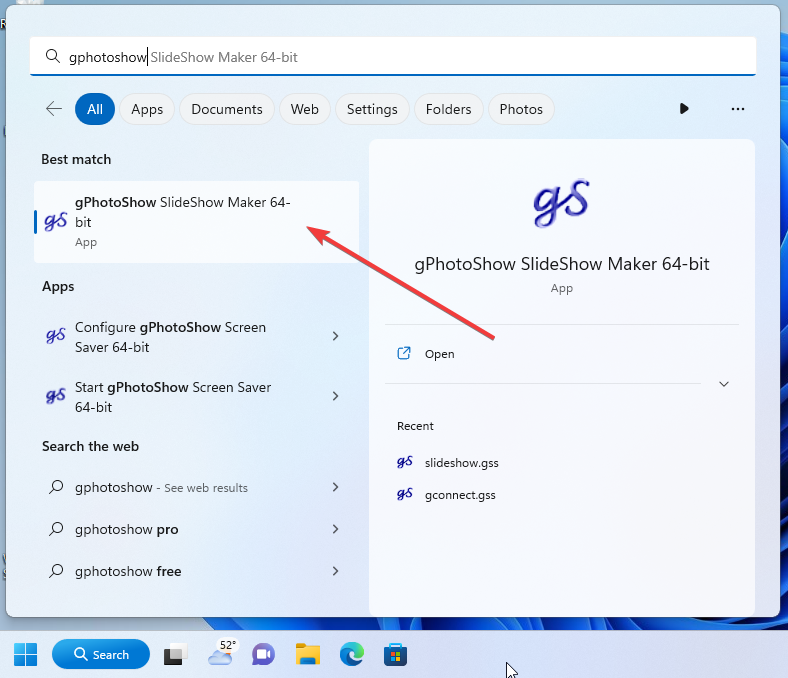Open the Windows Start button
The width and height of the screenshot is (788, 678).
[x=26, y=654]
